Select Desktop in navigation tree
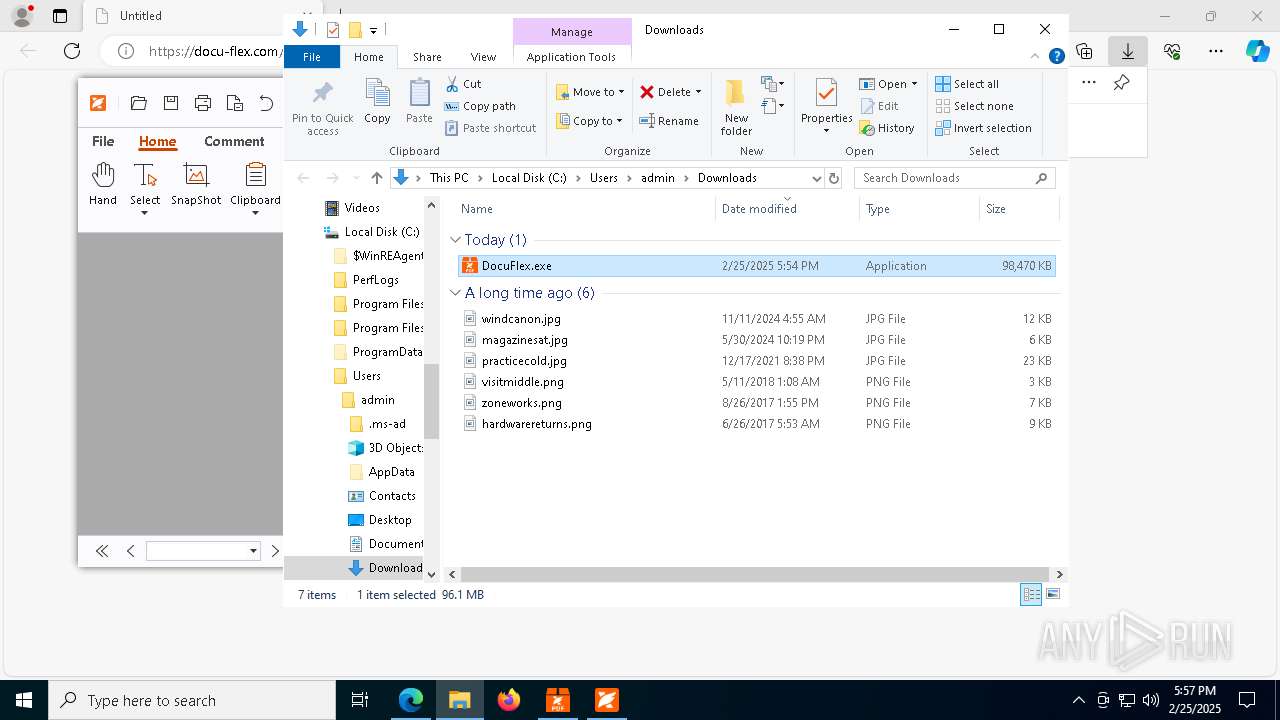 [389, 520]
